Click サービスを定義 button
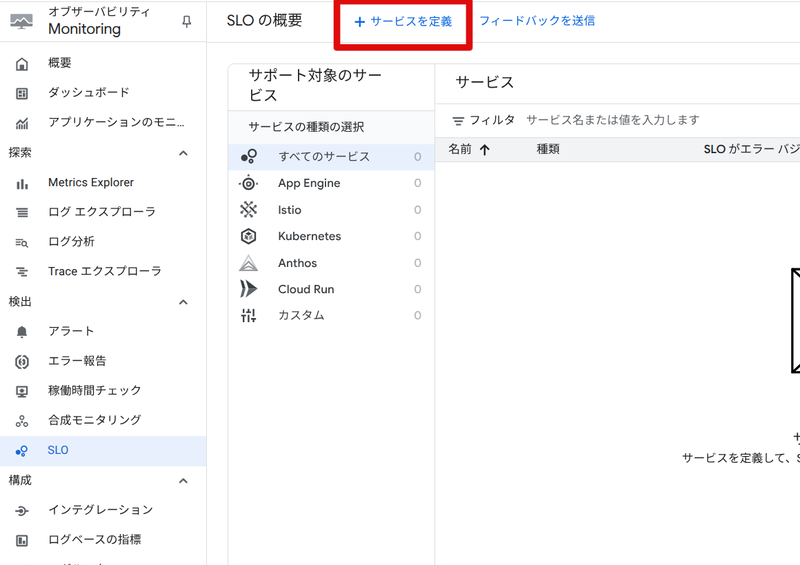Screen dimensions: 800x565 click(403, 21)
